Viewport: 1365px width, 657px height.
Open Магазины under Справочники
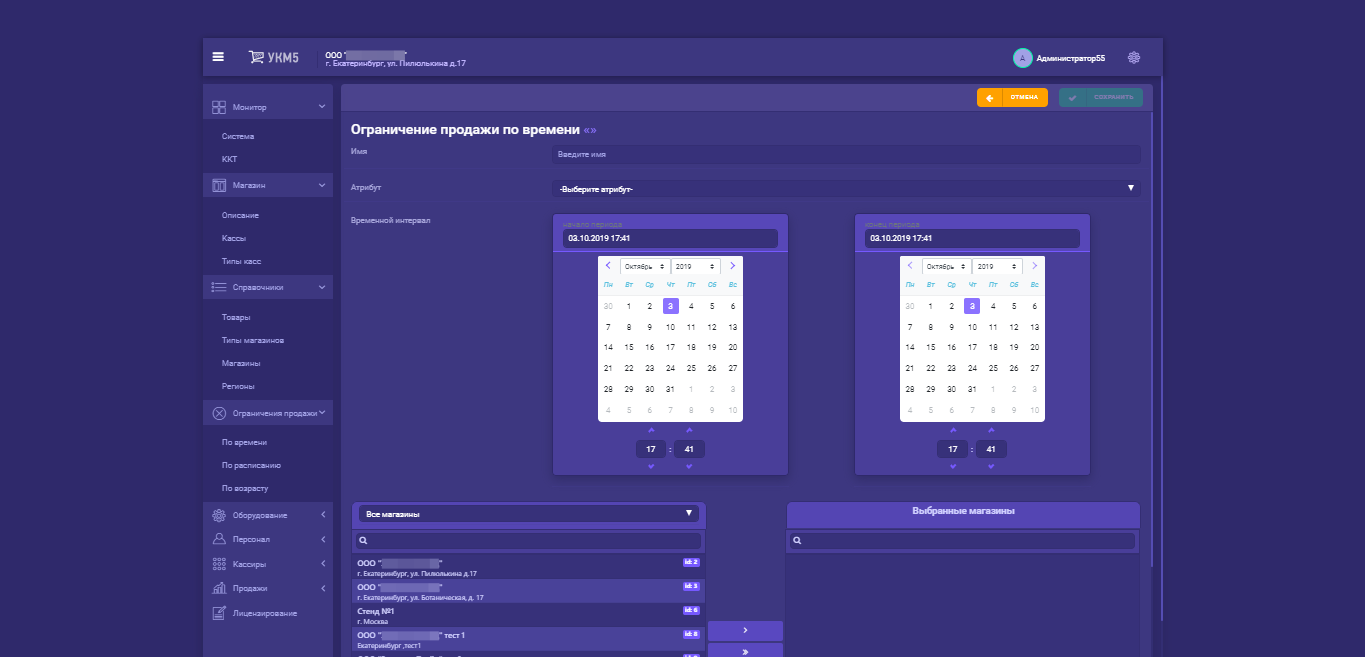point(241,363)
